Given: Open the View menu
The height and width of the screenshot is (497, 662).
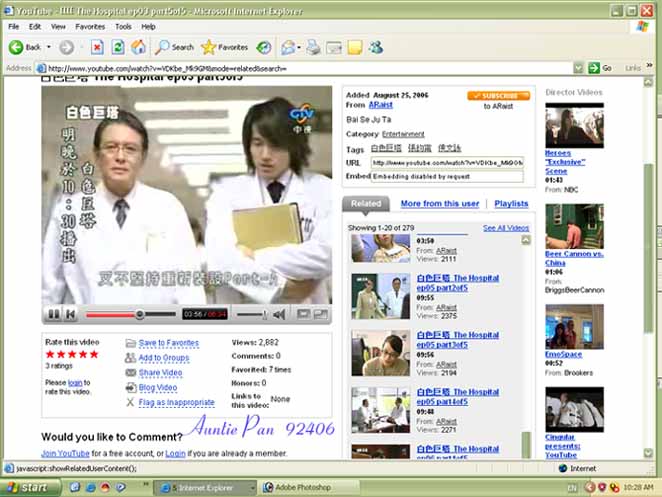Looking at the screenshot, I should click(x=58, y=27).
